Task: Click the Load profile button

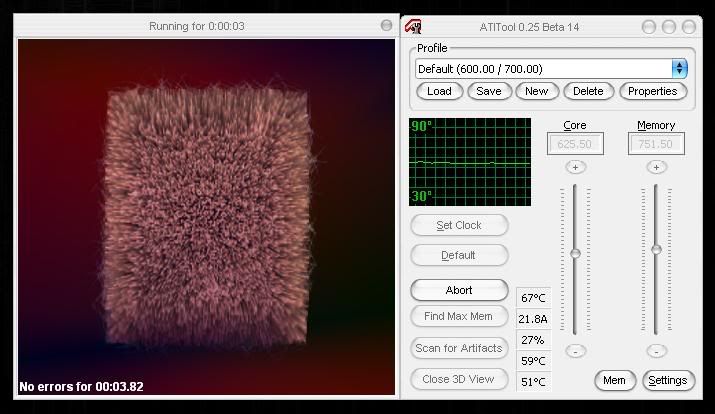Action: [440, 91]
